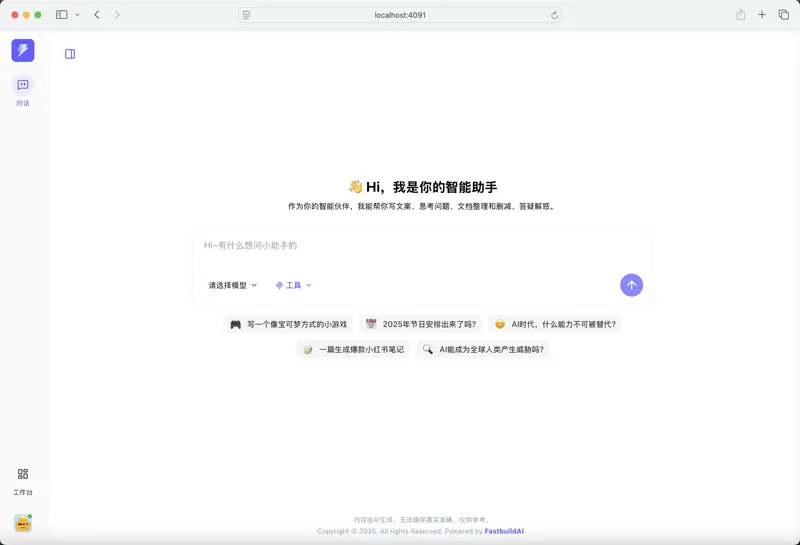Toggle the Safari sidebar button
The image size is (800, 545).
click(62, 15)
